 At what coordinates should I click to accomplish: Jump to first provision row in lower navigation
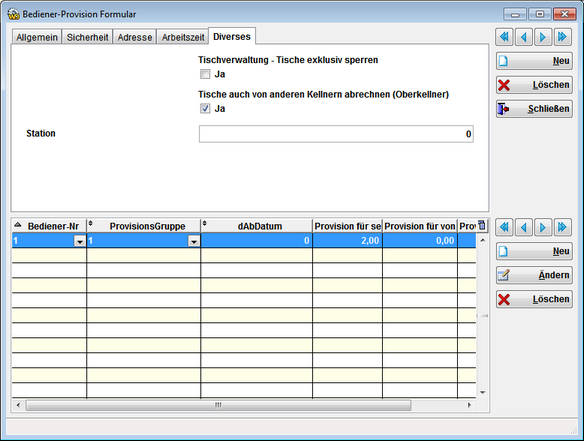point(504,227)
